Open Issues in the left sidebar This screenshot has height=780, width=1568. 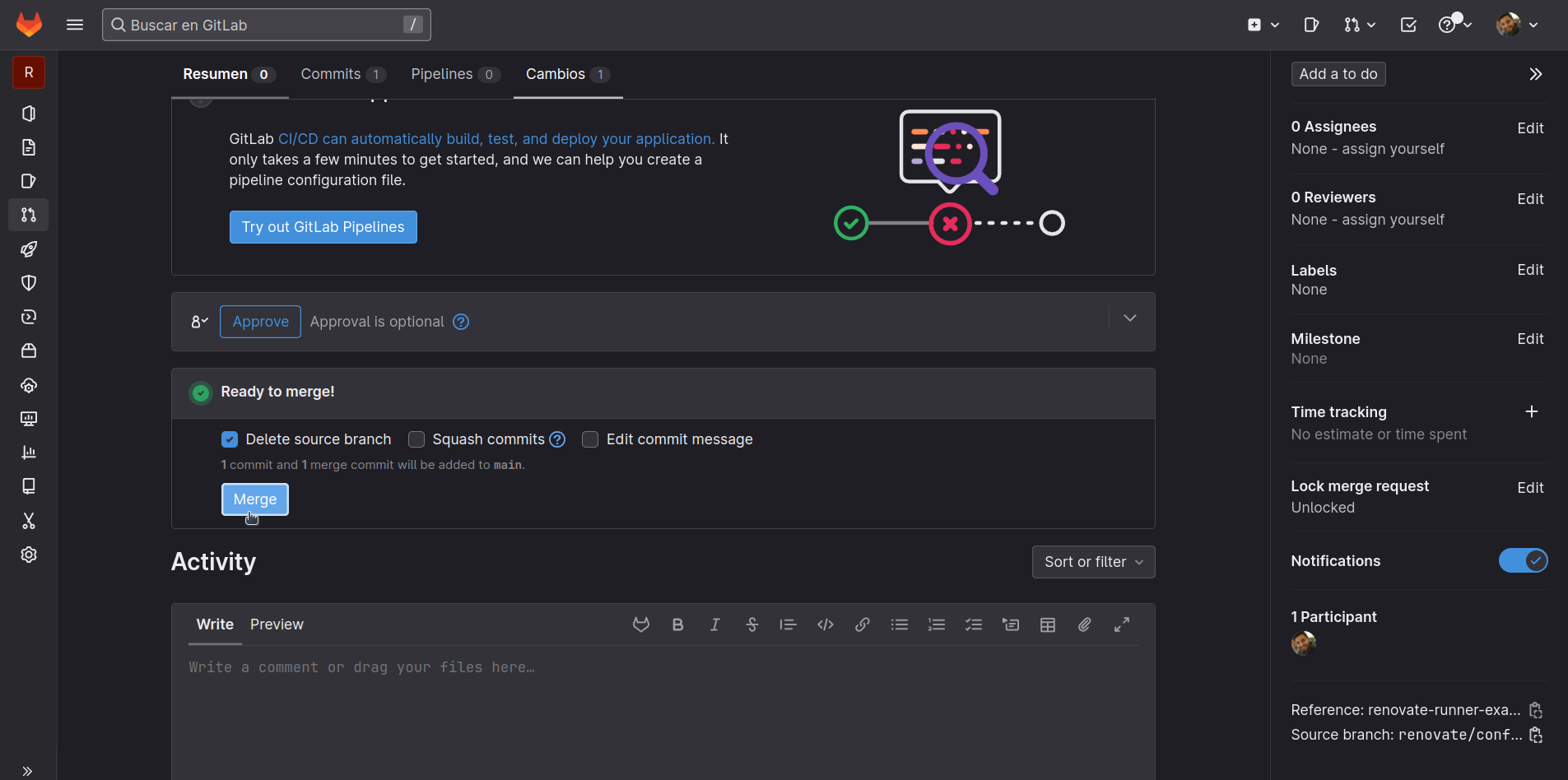[x=29, y=181]
